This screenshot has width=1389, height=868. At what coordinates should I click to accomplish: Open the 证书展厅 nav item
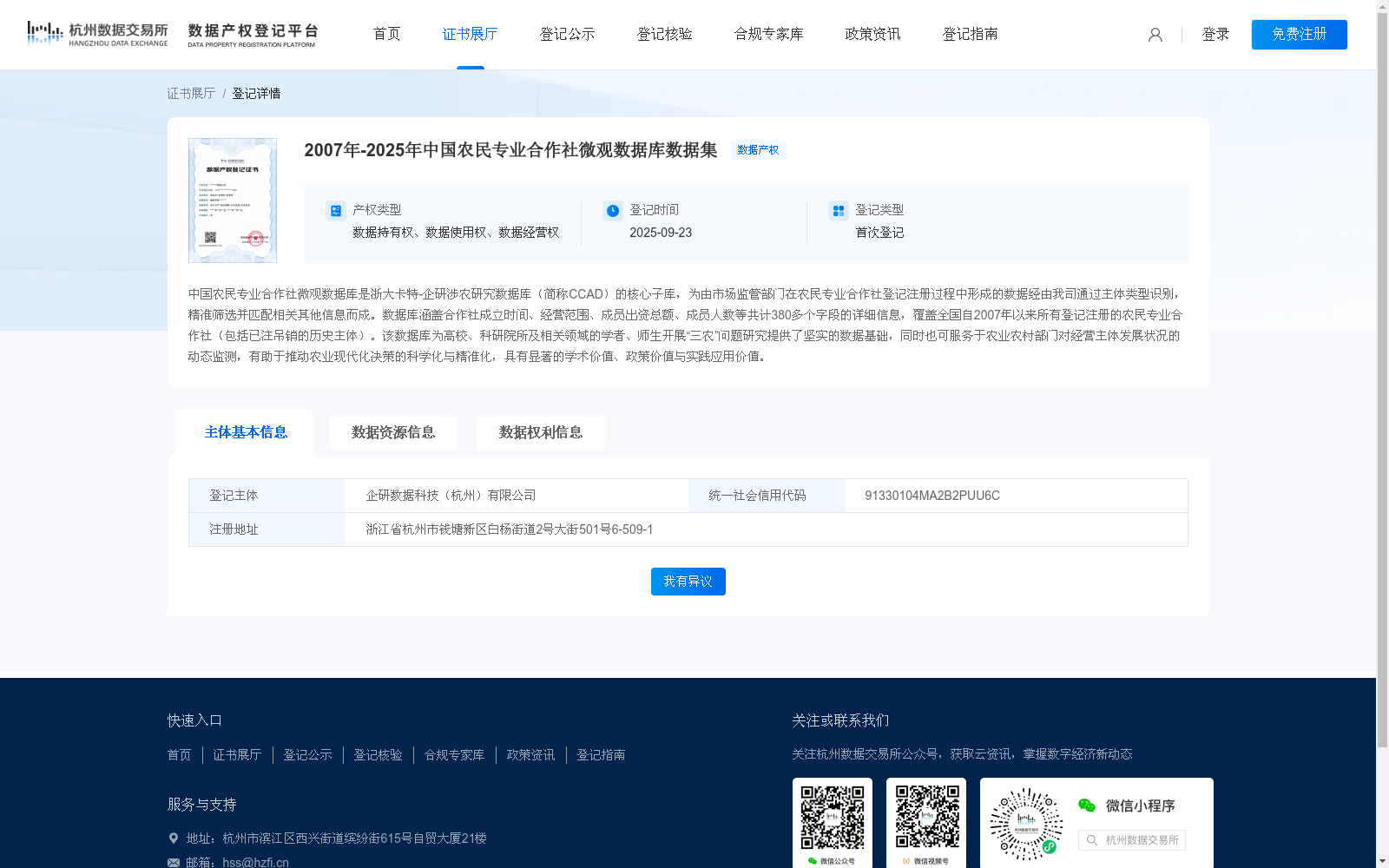coord(471,34)
